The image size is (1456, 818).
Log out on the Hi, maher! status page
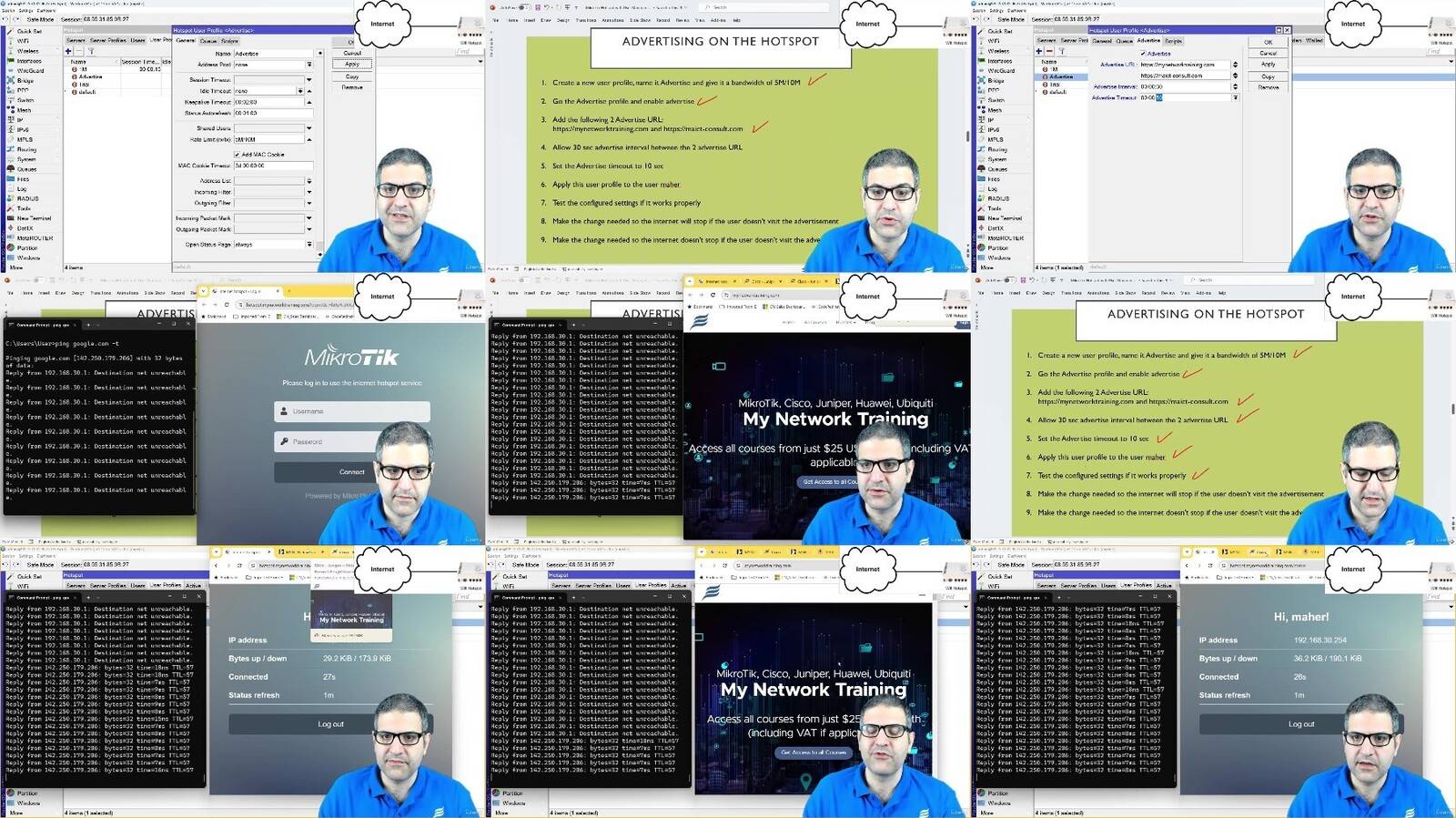coord(1301,724)
